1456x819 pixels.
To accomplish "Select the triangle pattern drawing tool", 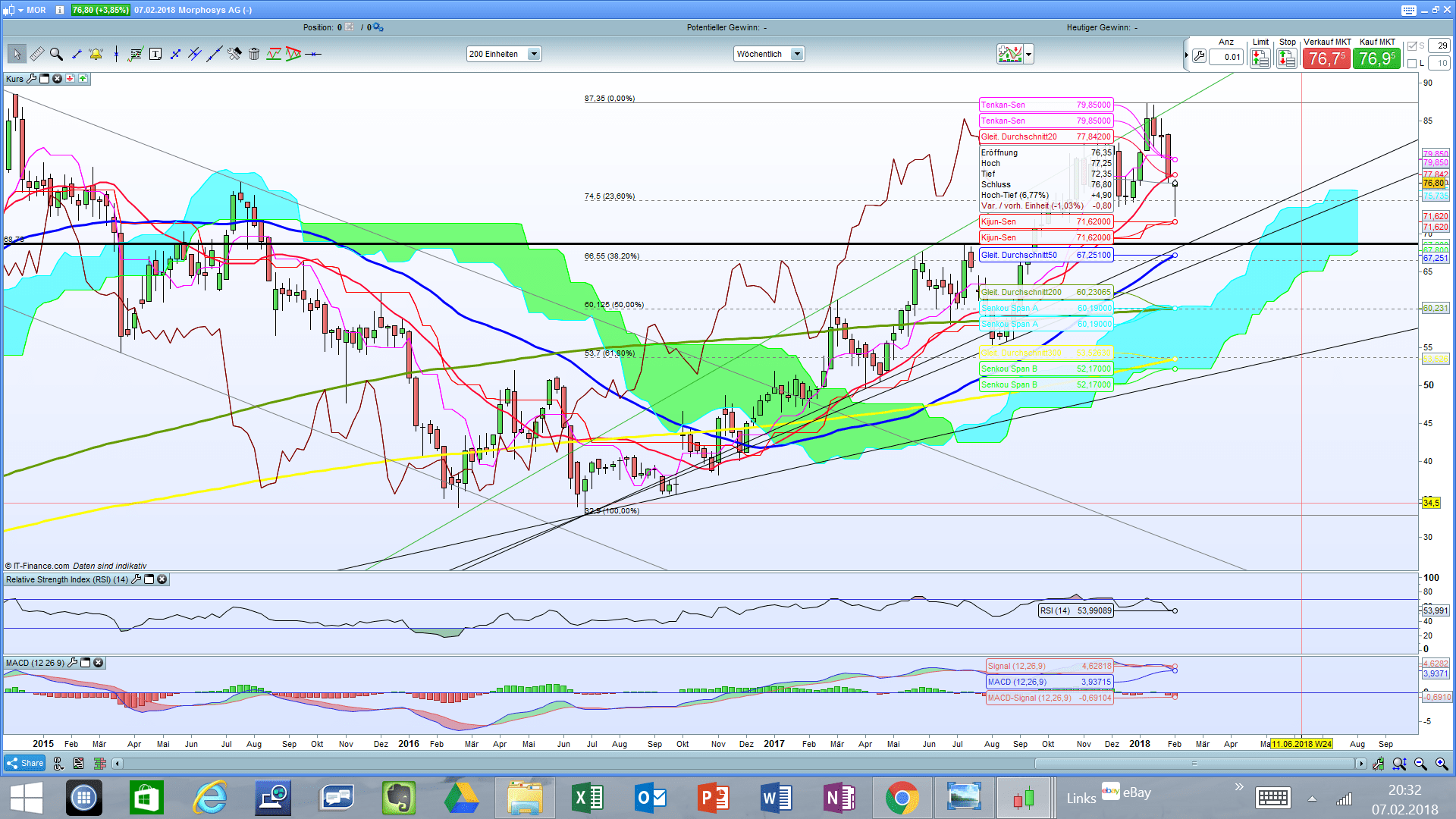I will click(x=293, y=54).
